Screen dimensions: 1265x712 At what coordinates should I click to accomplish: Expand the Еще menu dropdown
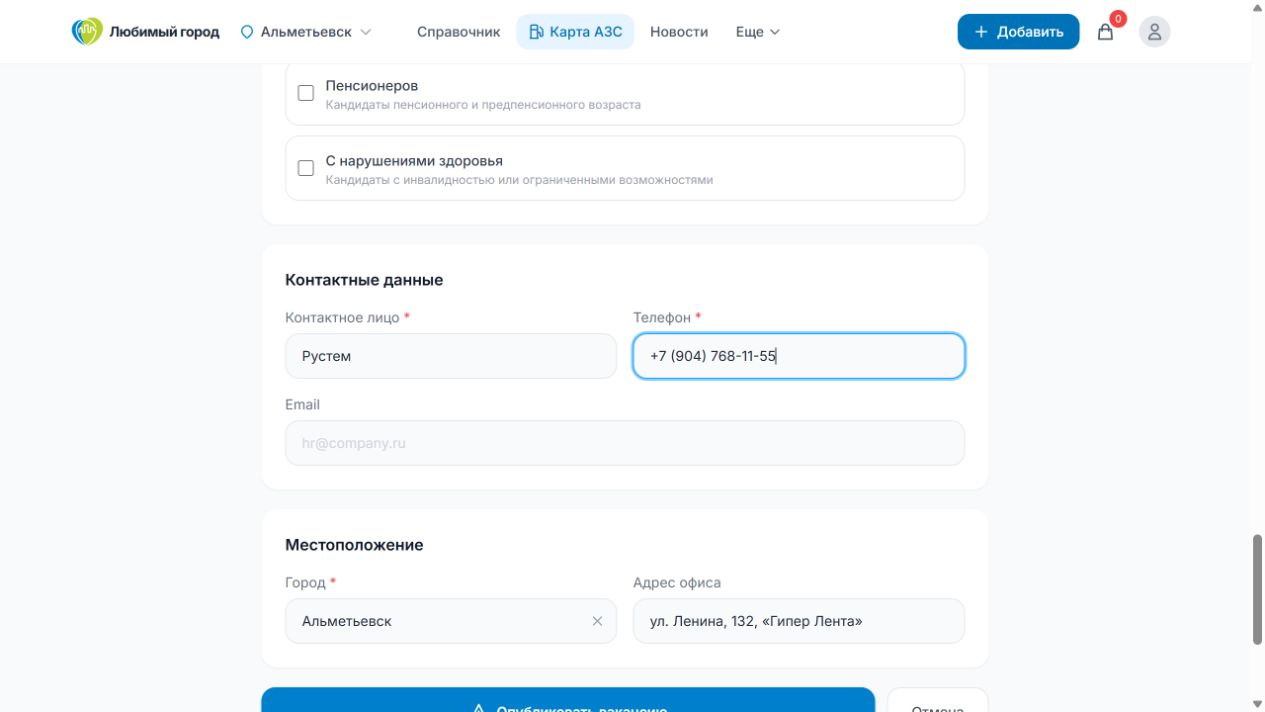coord(757,32)
